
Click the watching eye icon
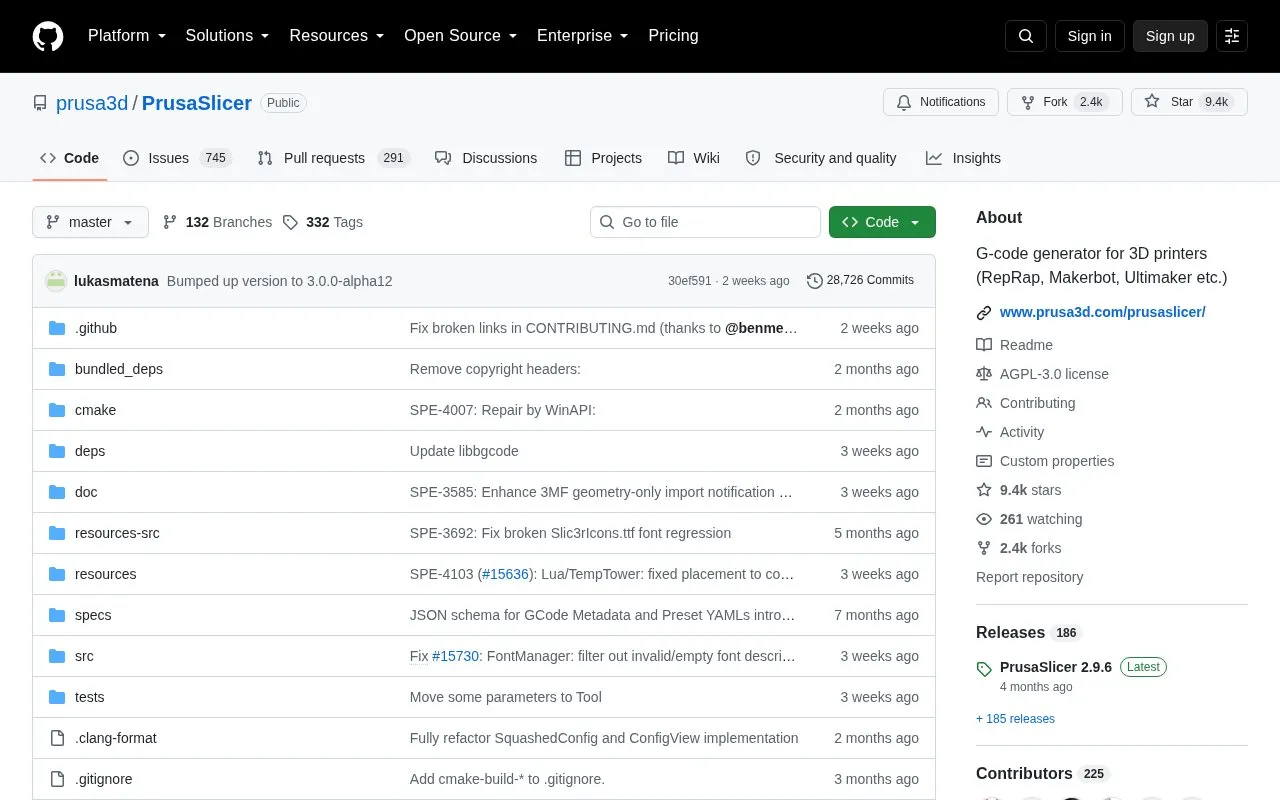tap(984, 519)
